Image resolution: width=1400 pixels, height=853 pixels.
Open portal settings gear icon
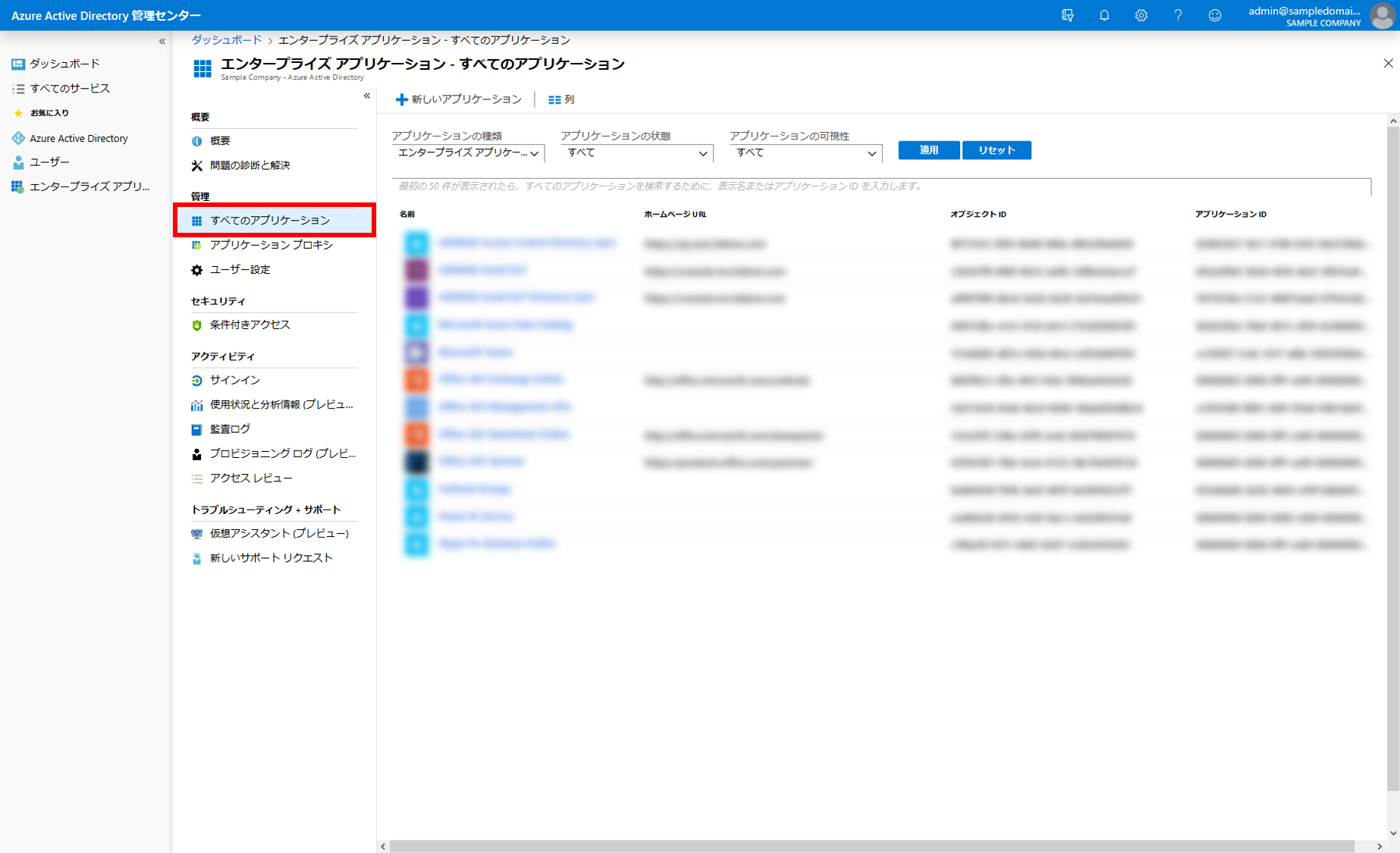tap(1141, 15)
